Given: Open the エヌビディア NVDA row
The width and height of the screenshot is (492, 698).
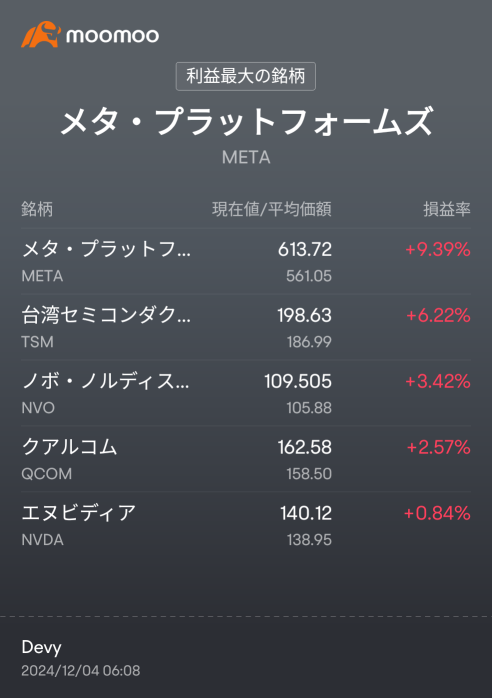Looking at the screenshot, I should [246, 525].
